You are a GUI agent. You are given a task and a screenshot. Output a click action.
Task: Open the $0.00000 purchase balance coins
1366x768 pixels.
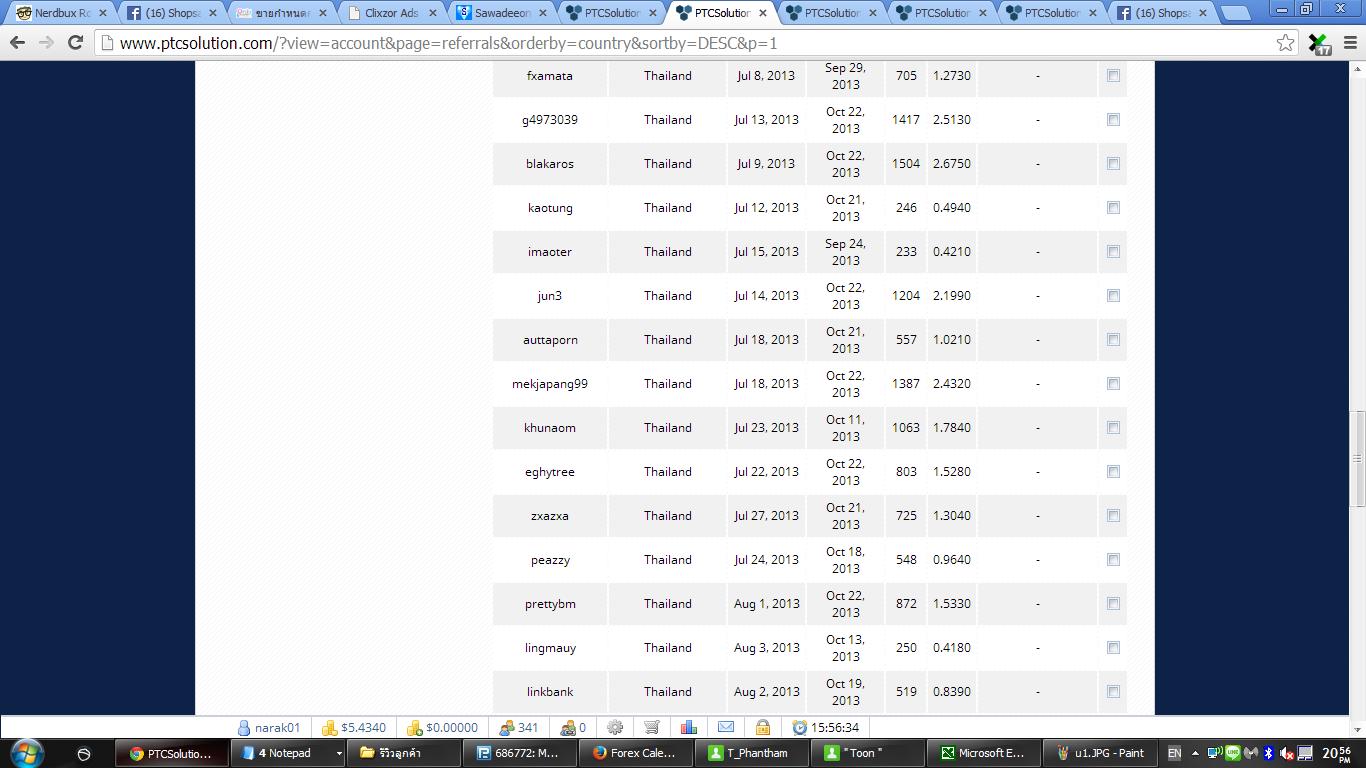(414, 727)
